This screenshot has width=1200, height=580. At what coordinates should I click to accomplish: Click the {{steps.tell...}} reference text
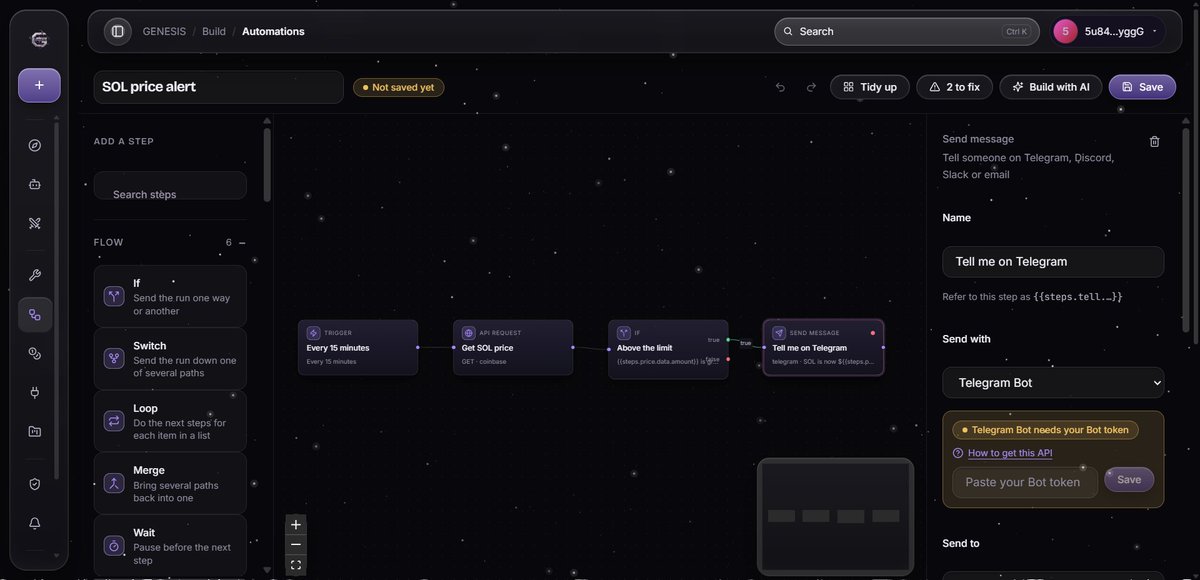pos(1078,297)
